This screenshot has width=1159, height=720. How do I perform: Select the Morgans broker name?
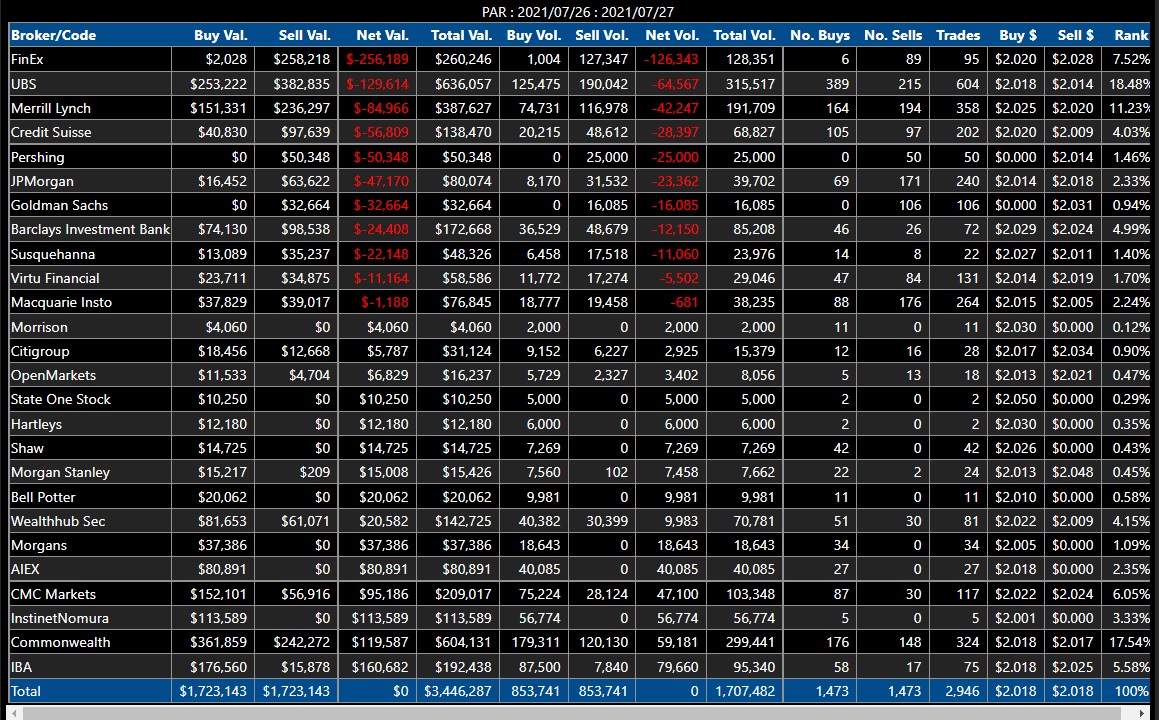[x=38, y=545]
